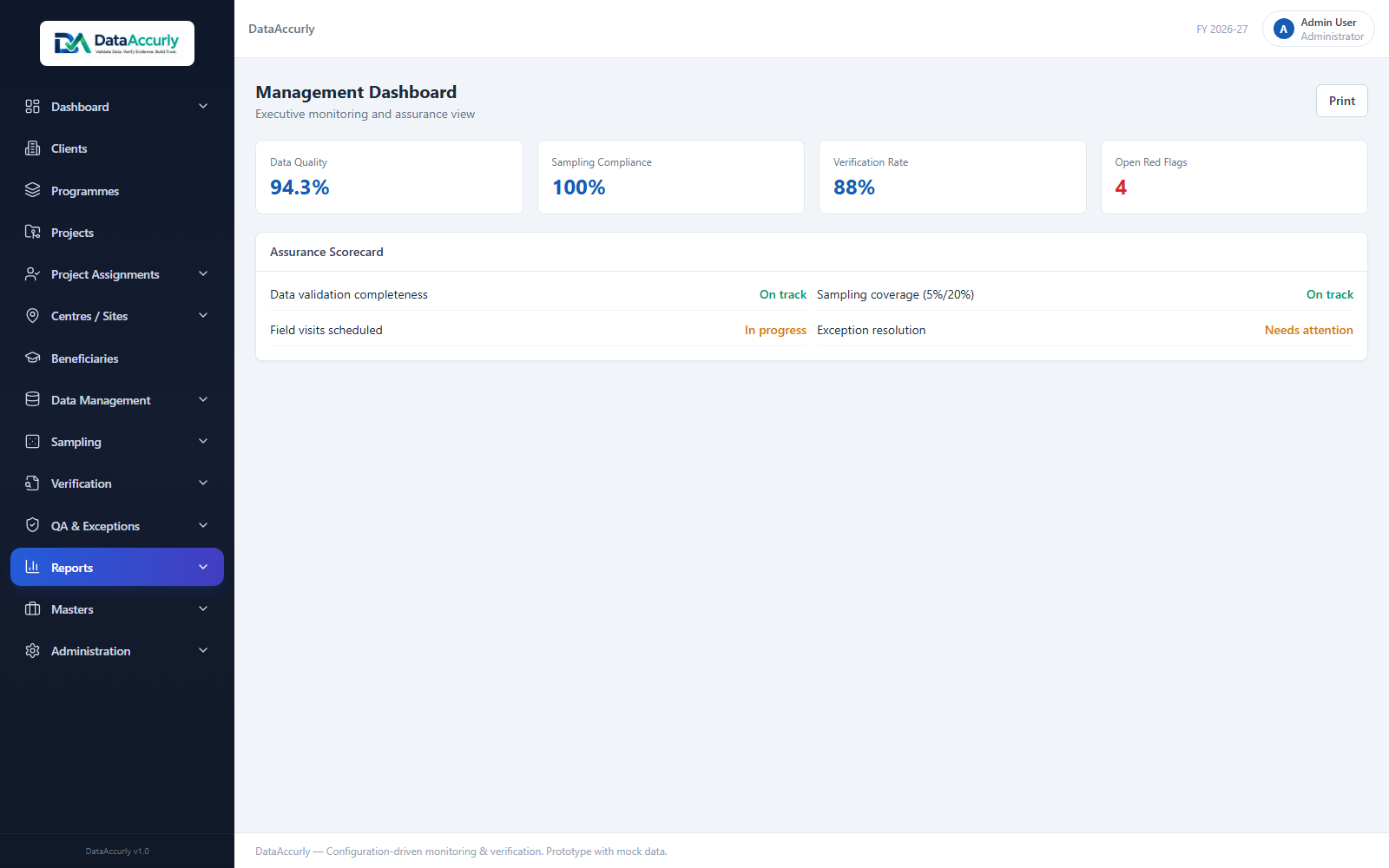Click 'Data validation completeness' row text
This screenshot has height=868, width=1389.
pyautogui.click(x=349, y=294)
